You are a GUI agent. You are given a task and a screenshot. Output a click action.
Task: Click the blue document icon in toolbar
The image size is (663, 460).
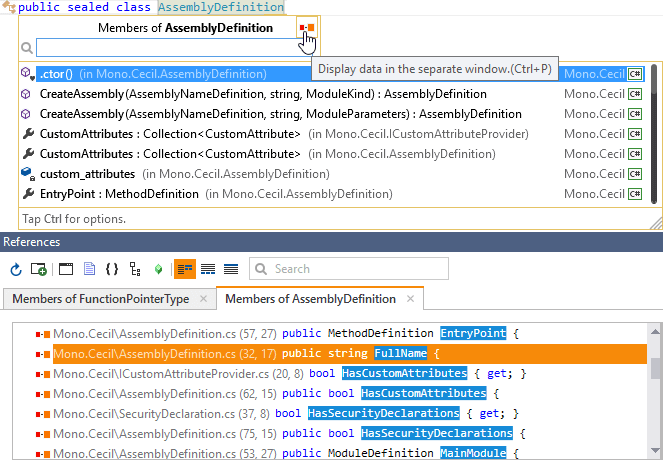click(x=89, y=269)
